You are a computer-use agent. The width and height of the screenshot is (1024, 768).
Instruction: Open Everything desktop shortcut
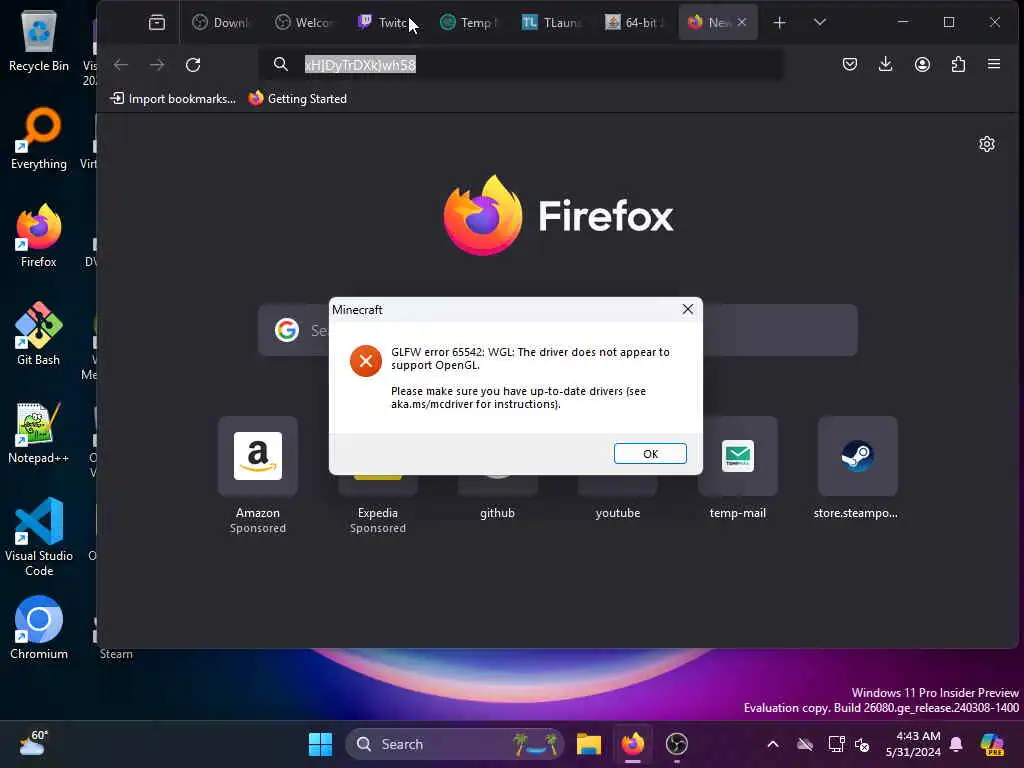(39, 138)
